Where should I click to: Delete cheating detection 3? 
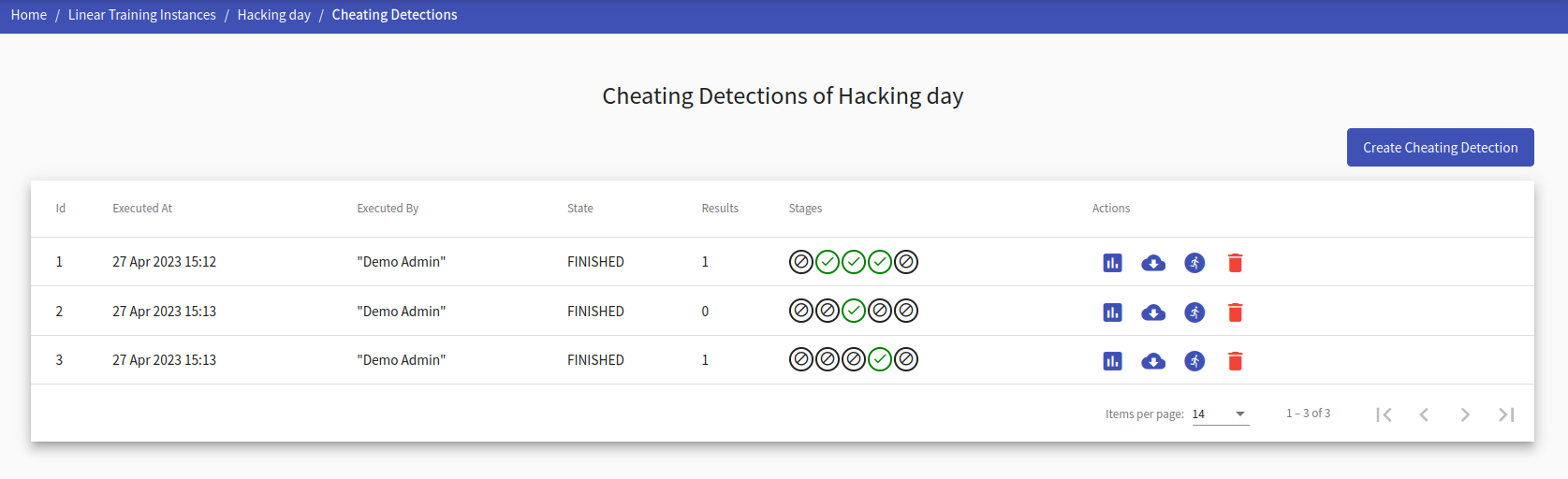pyautogui.click(x=1236, y=361)
